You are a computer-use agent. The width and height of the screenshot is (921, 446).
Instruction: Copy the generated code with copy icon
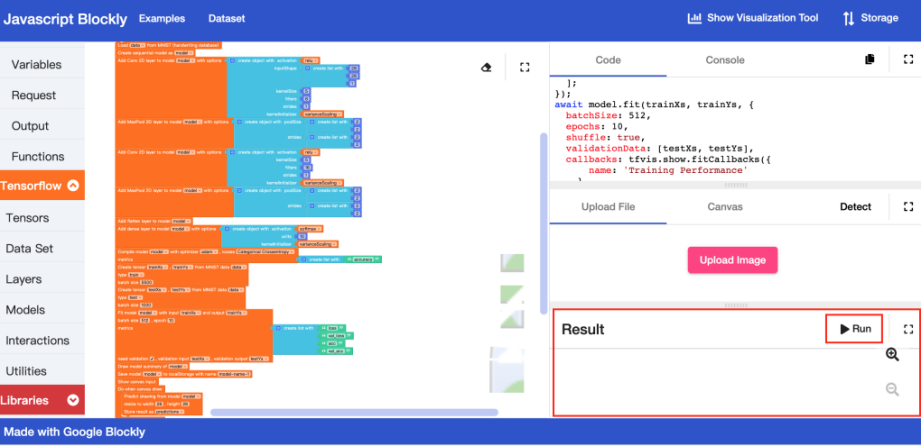pyautogui.click(x=870, y=59)
